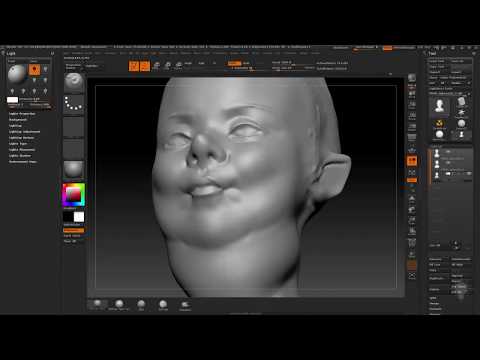The height and width of the screenshot is (360, 480).
Task: Toggle the Mrgb button
Action: pyautogui.click(x=188, y=63)
